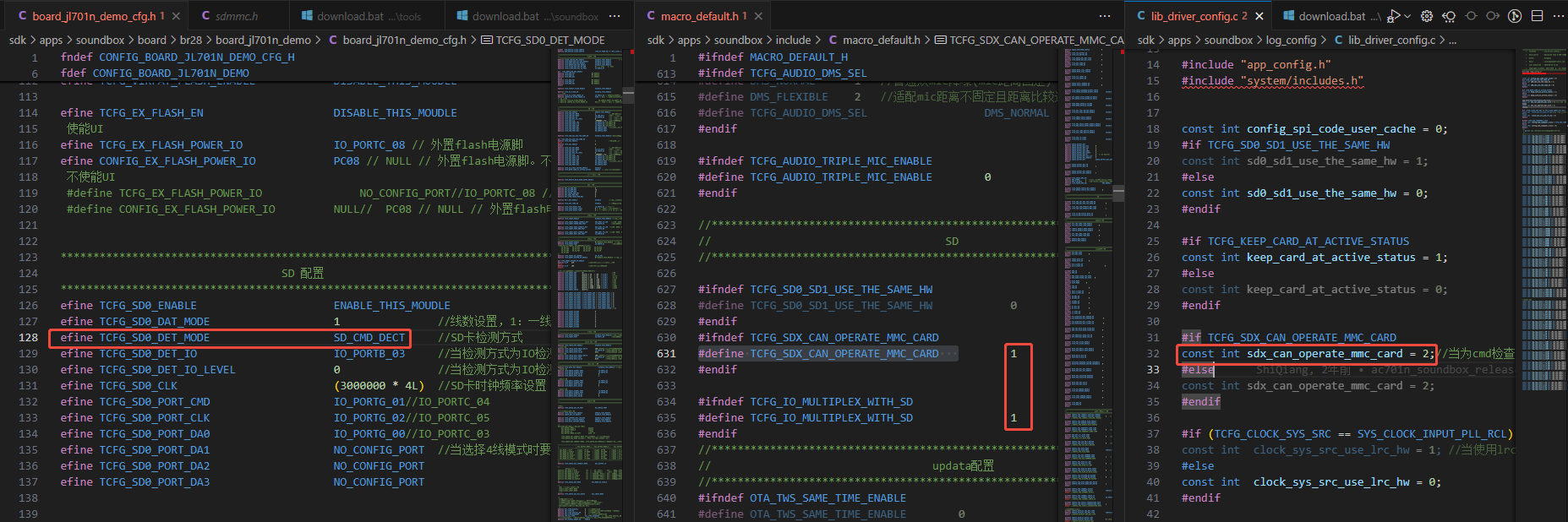Viewport: 1568px width, 522px height.
Task: Click IO_PORTB_03 on the TCFG_SD0_DET_IO line
Action: 369,354
